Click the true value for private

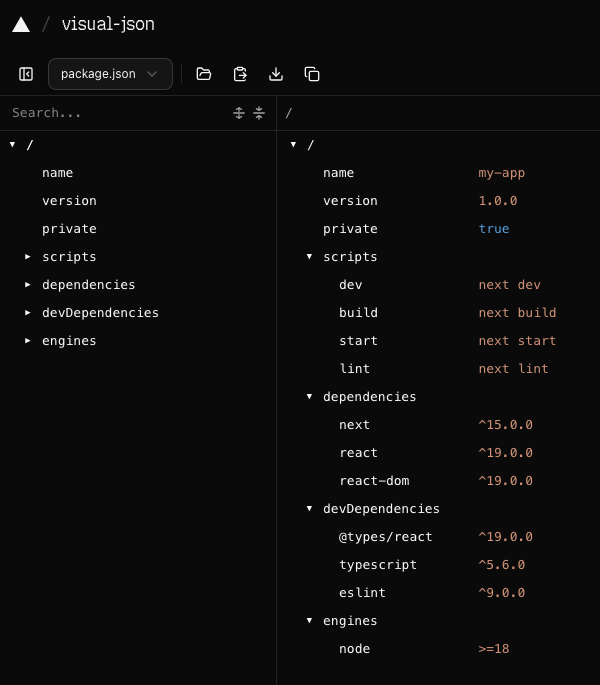point(494,229)
